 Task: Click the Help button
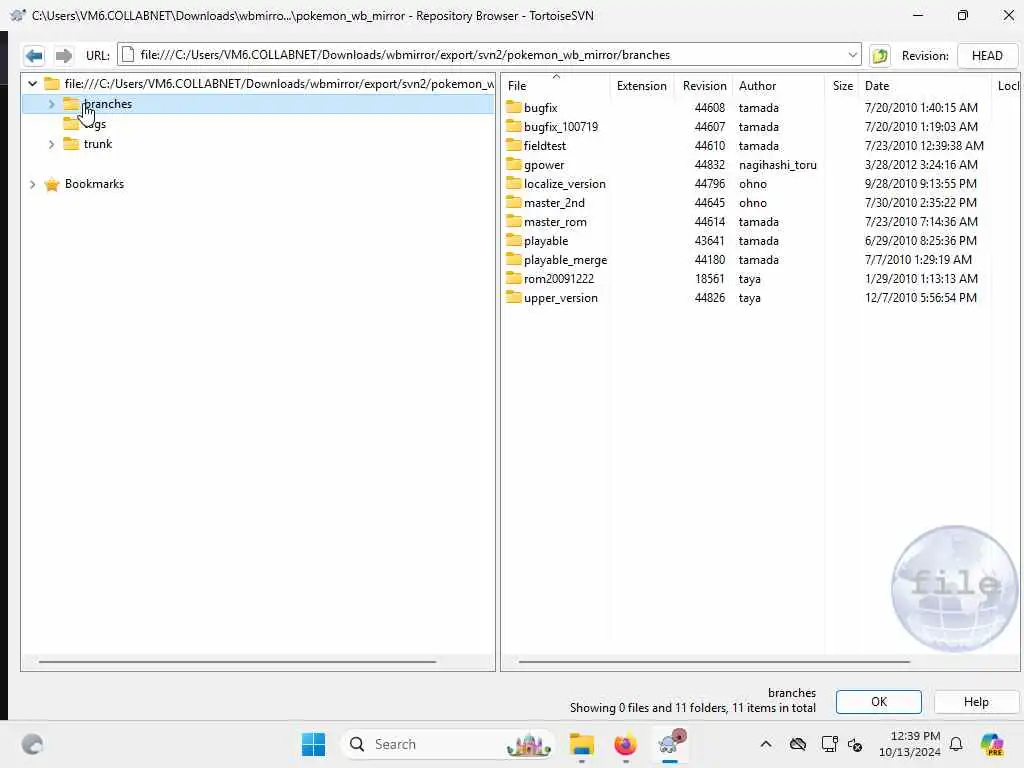tap(976, 702)
